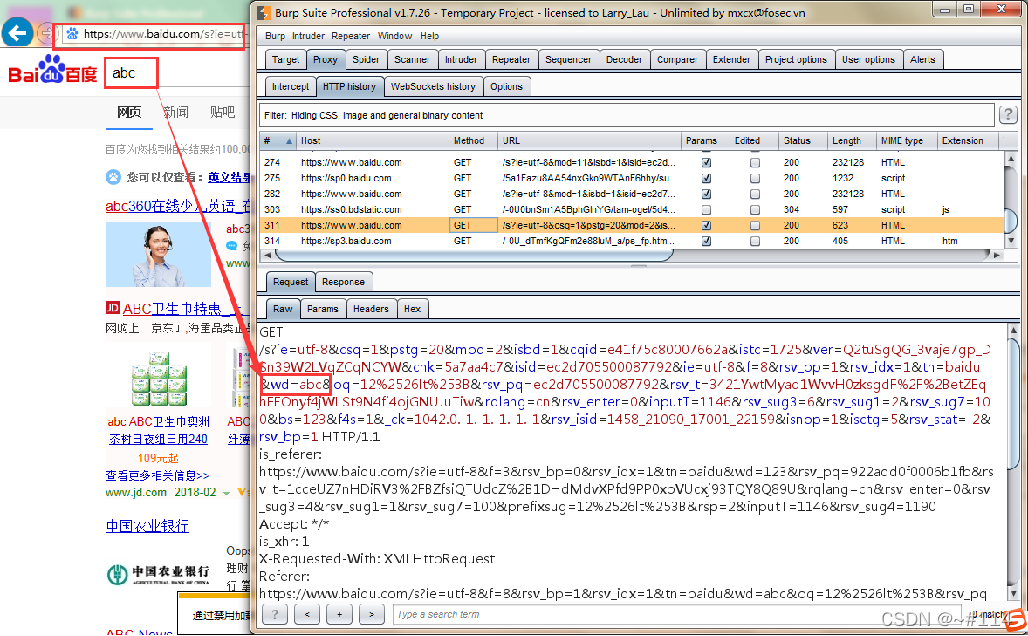This screenshot has height=636, width=1028.
Task: Toggle Params checkbox for row 303
Action: click(706, 210)
